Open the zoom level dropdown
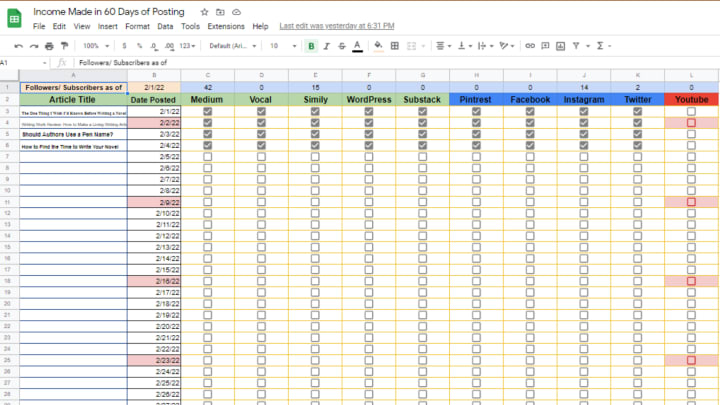This screenshot has height=405, width=720. (96, 46)
